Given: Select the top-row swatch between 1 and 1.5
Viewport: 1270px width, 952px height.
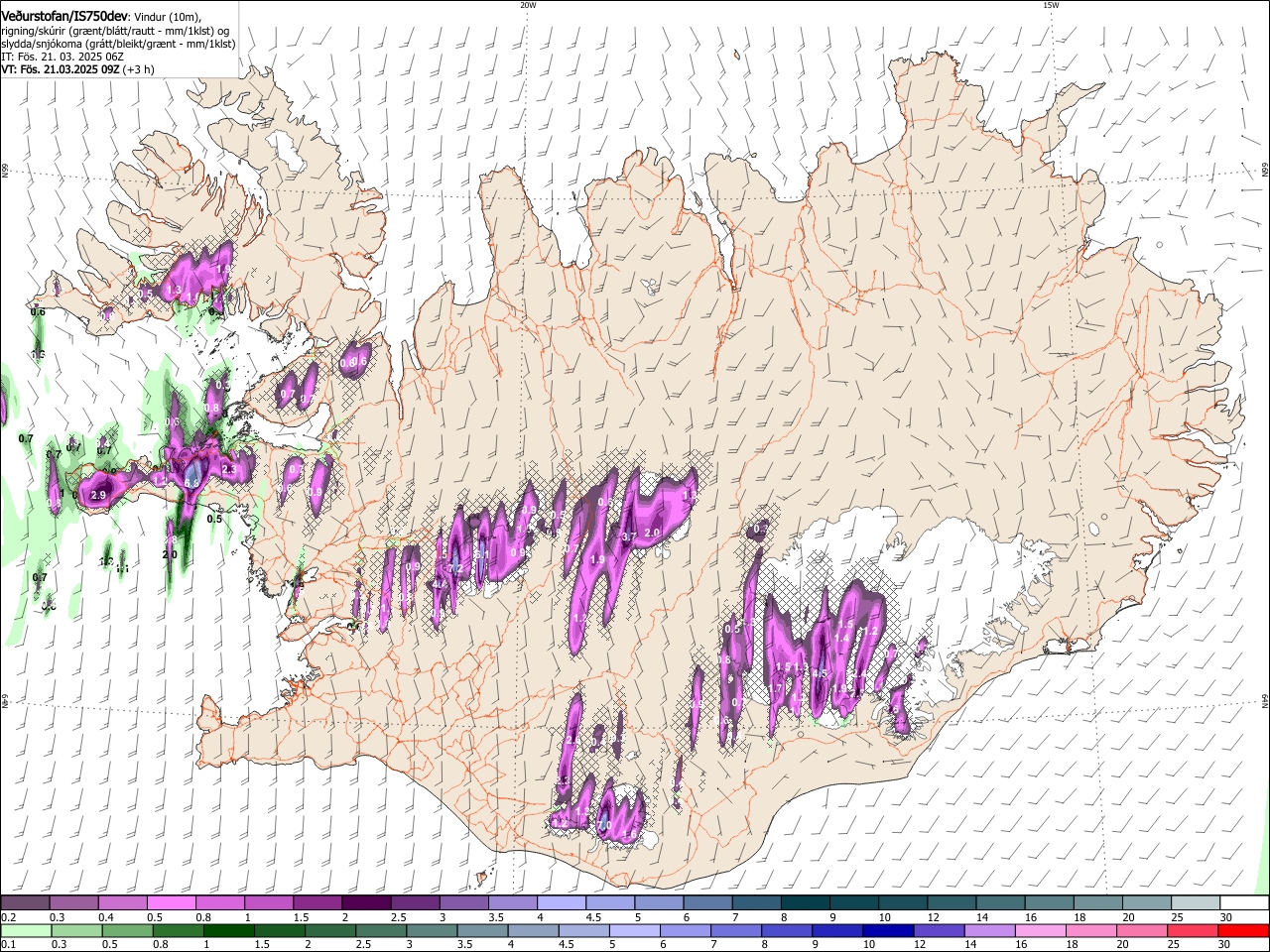Looking at the screenshot, I should pos(268,902).
